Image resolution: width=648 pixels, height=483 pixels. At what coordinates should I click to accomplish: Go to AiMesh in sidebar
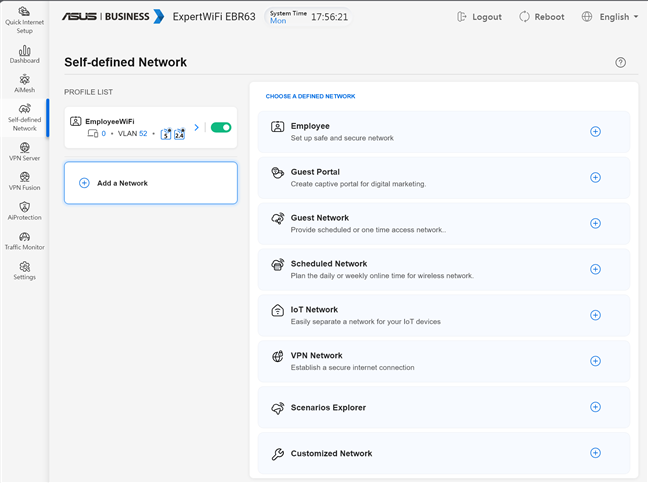pos(24,83)
